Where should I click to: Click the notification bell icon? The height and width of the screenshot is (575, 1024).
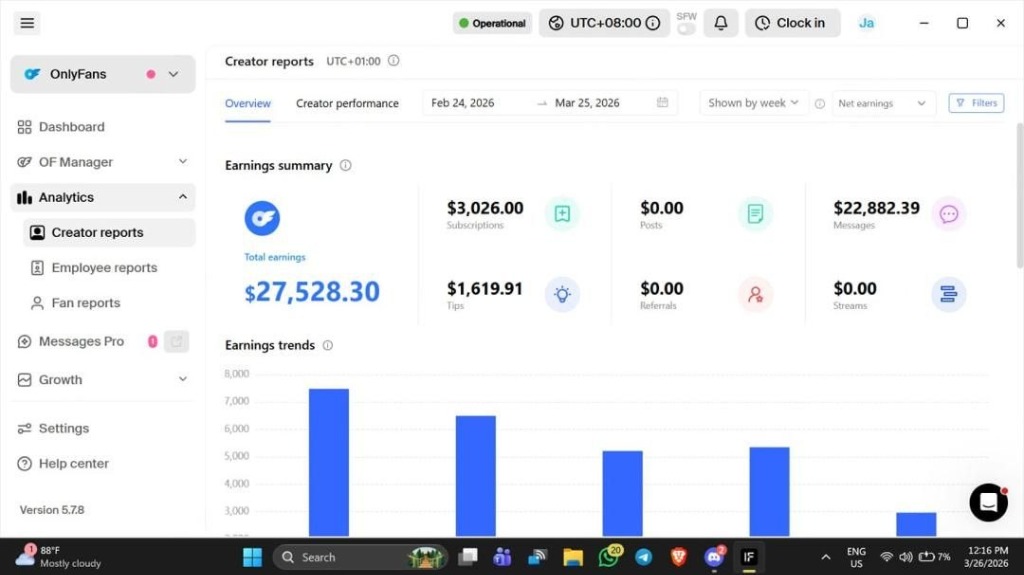tap(720, 23)
